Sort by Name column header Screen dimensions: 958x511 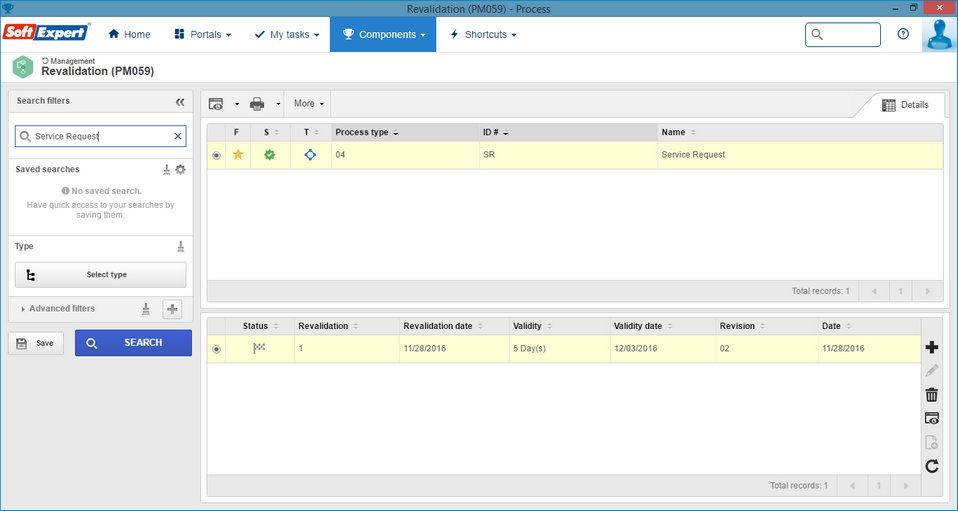800,132
